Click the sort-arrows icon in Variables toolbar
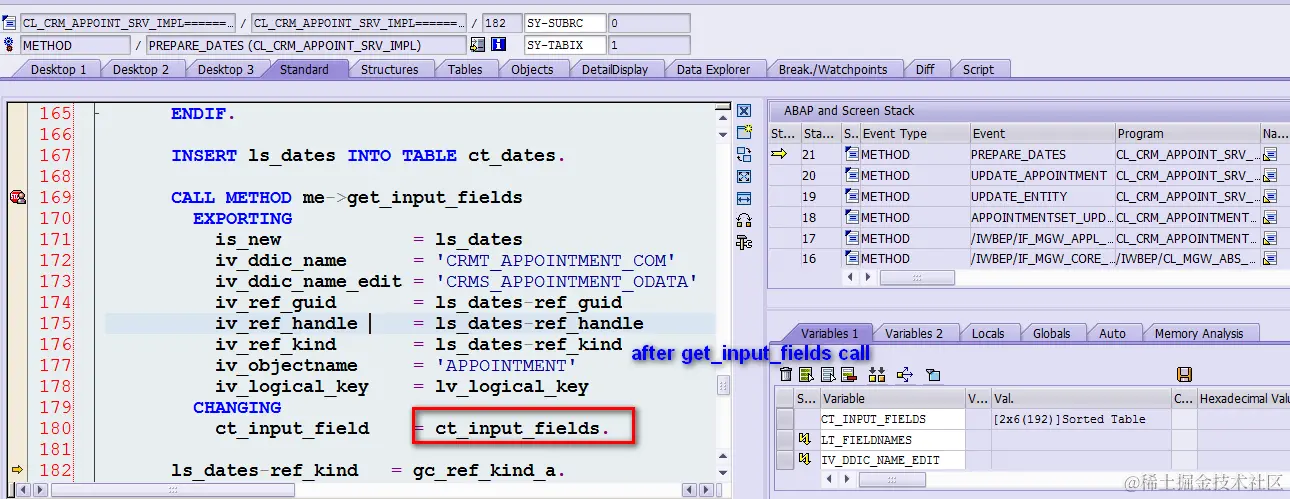This screenshot has height=499, width=1290. click(x=877, y=374)
